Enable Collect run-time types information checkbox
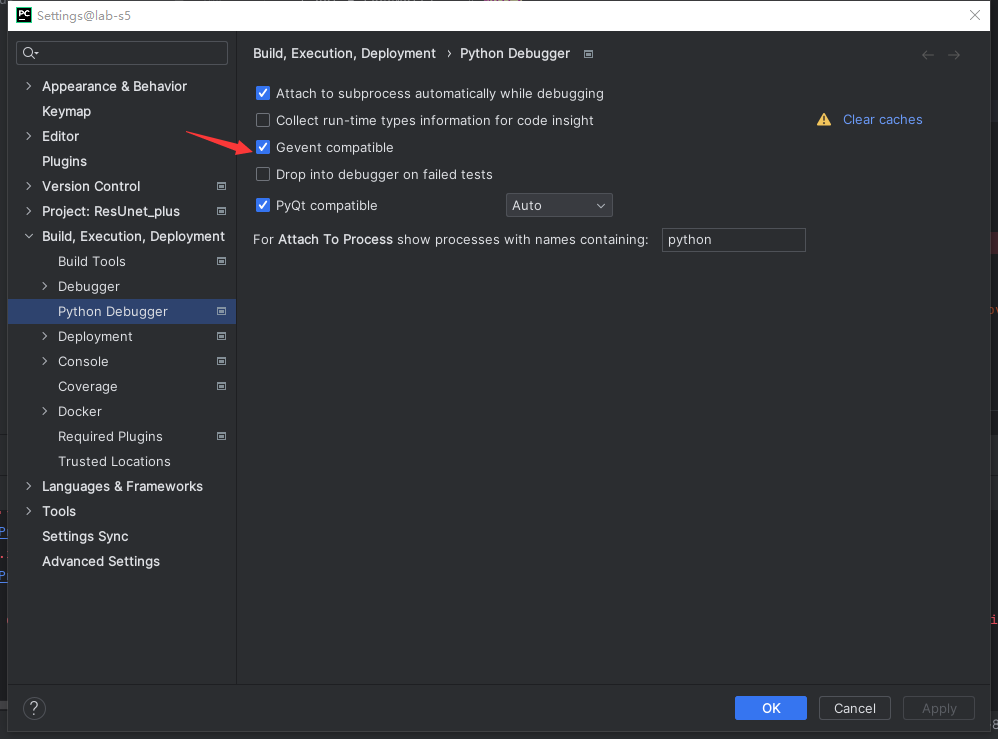This screenshot has width=998, height=739. 263,120
